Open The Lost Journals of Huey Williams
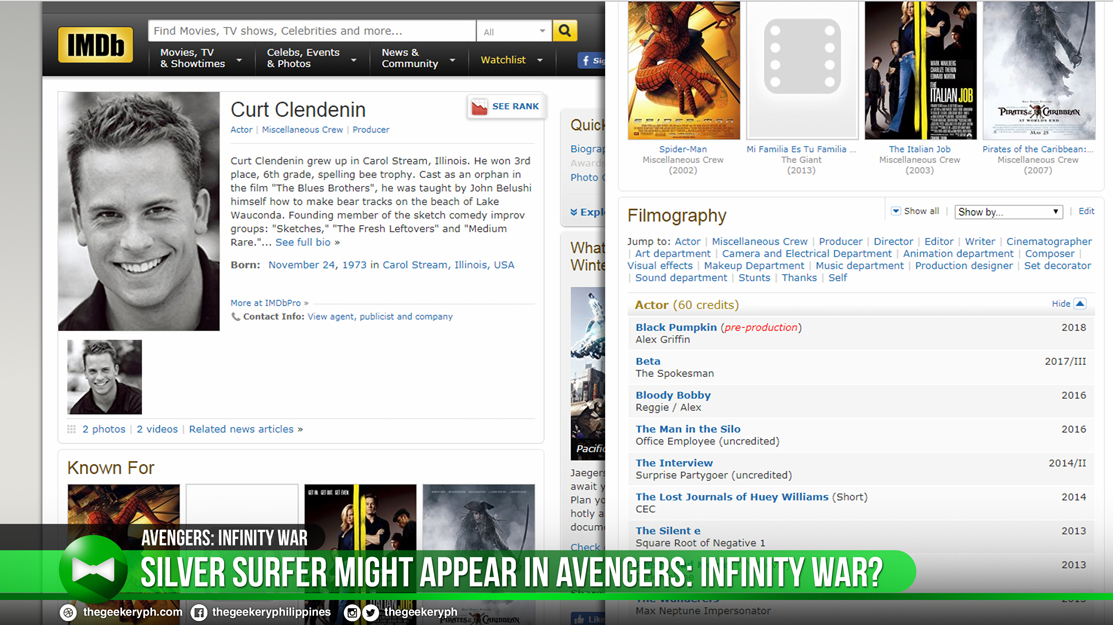 [732, 497]
